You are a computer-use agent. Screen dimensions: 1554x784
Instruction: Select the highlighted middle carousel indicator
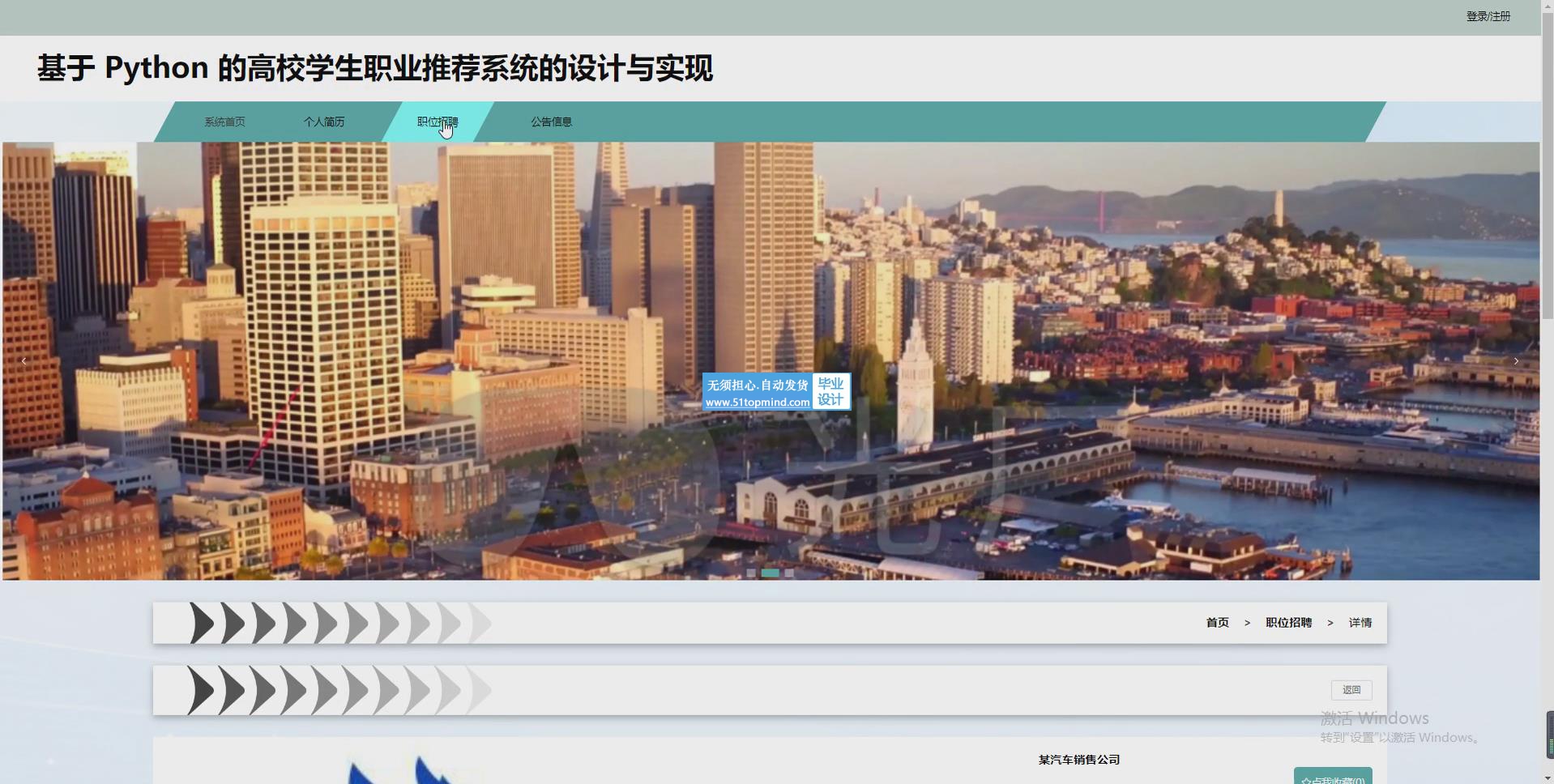coord(770,573)
